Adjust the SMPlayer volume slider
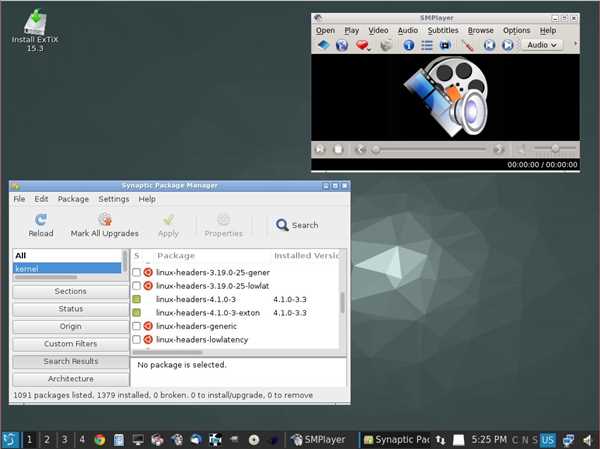The image size is (600, 449). pyautogui.click(x=554, y=149)
